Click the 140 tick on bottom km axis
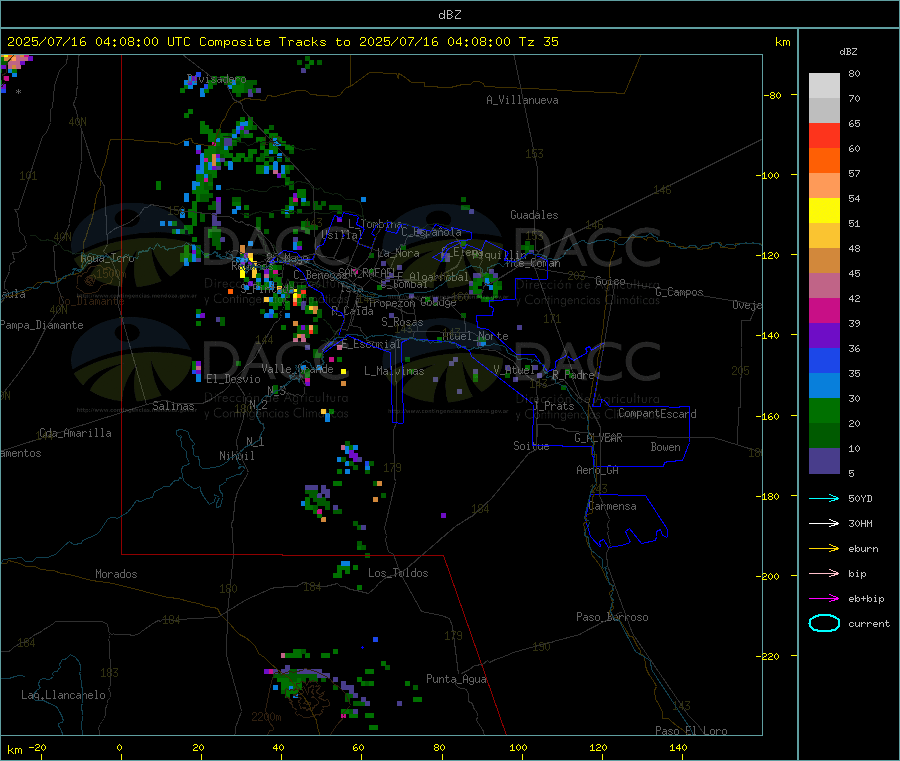The width and height of the screenshot is (900, 761). tap(678, 747)
